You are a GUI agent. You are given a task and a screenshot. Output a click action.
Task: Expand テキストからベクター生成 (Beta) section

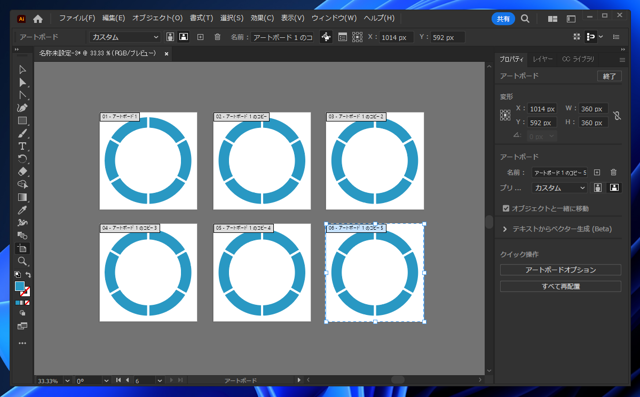tap(504, 229)
